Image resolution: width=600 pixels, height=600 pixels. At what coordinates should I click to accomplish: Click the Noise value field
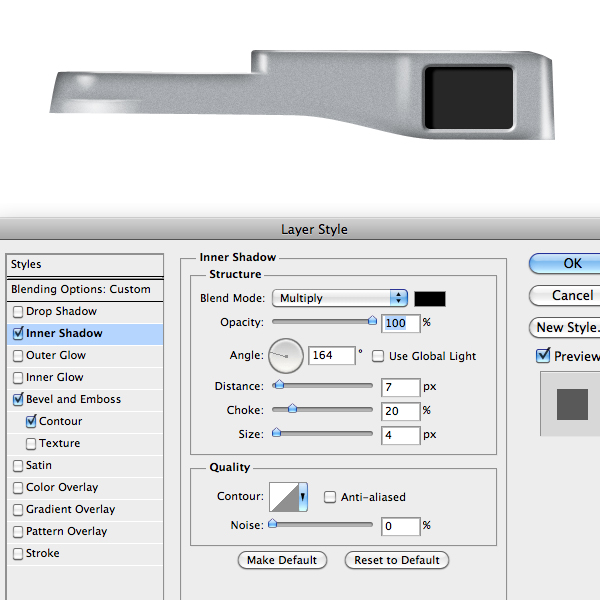click(401, 526)
